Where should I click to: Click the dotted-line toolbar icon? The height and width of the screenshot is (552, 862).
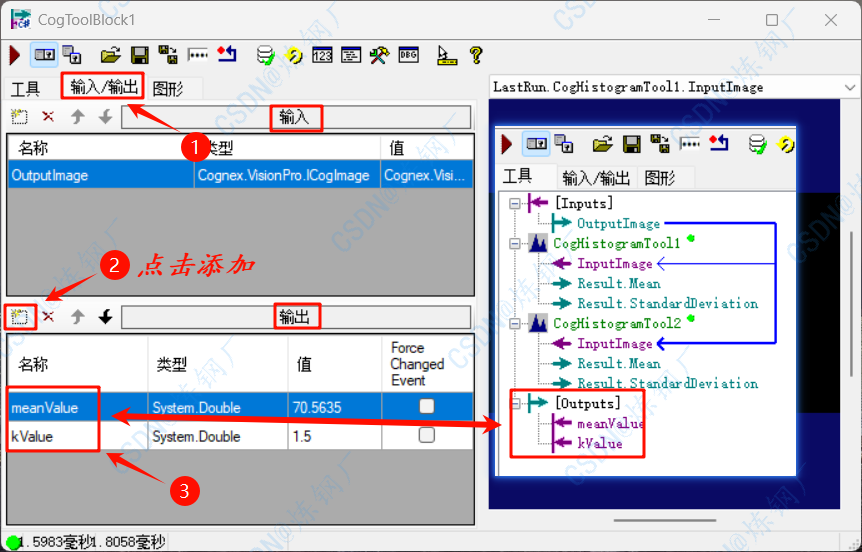[197, 55]
